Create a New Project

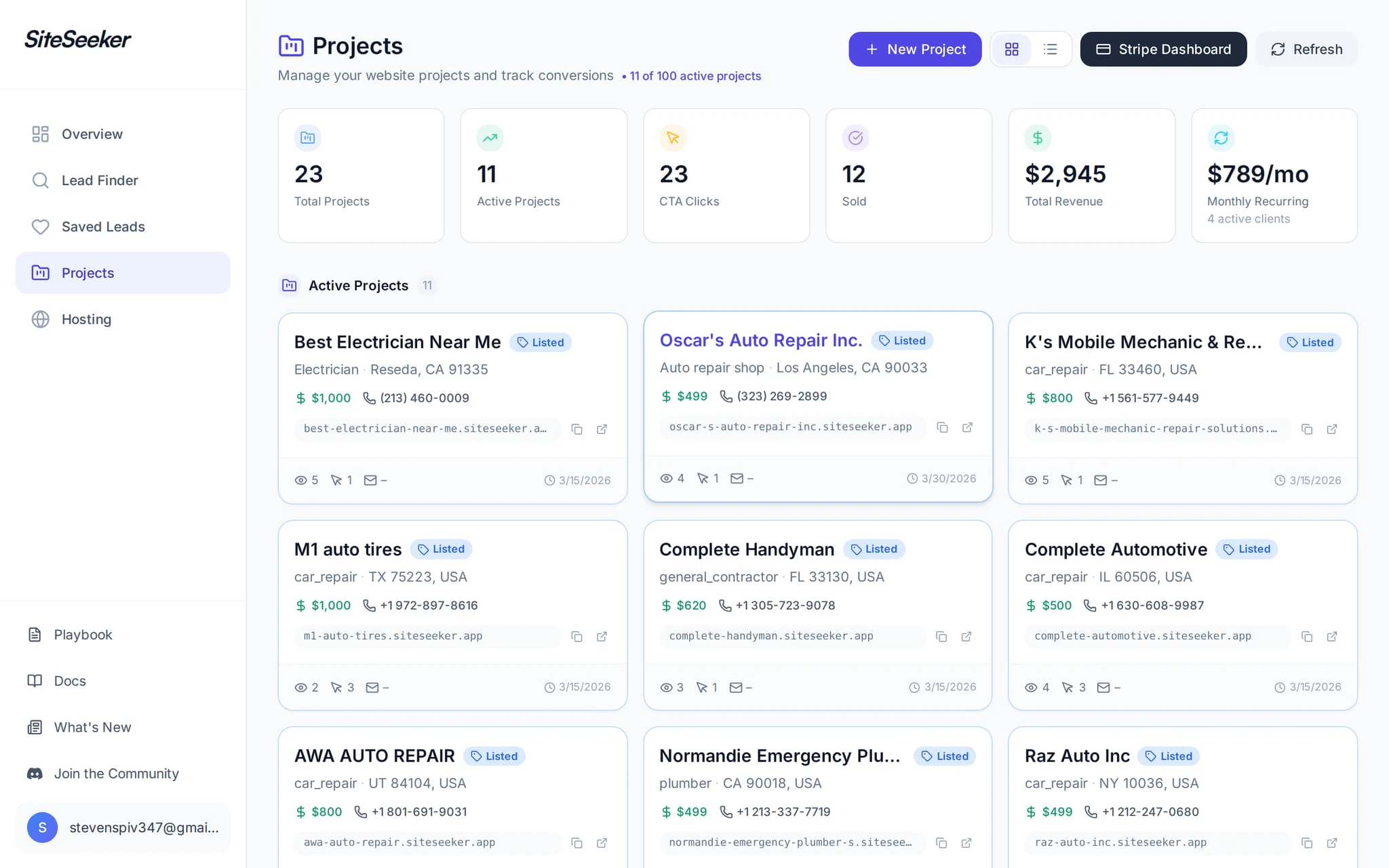click(x=914, y=49)
